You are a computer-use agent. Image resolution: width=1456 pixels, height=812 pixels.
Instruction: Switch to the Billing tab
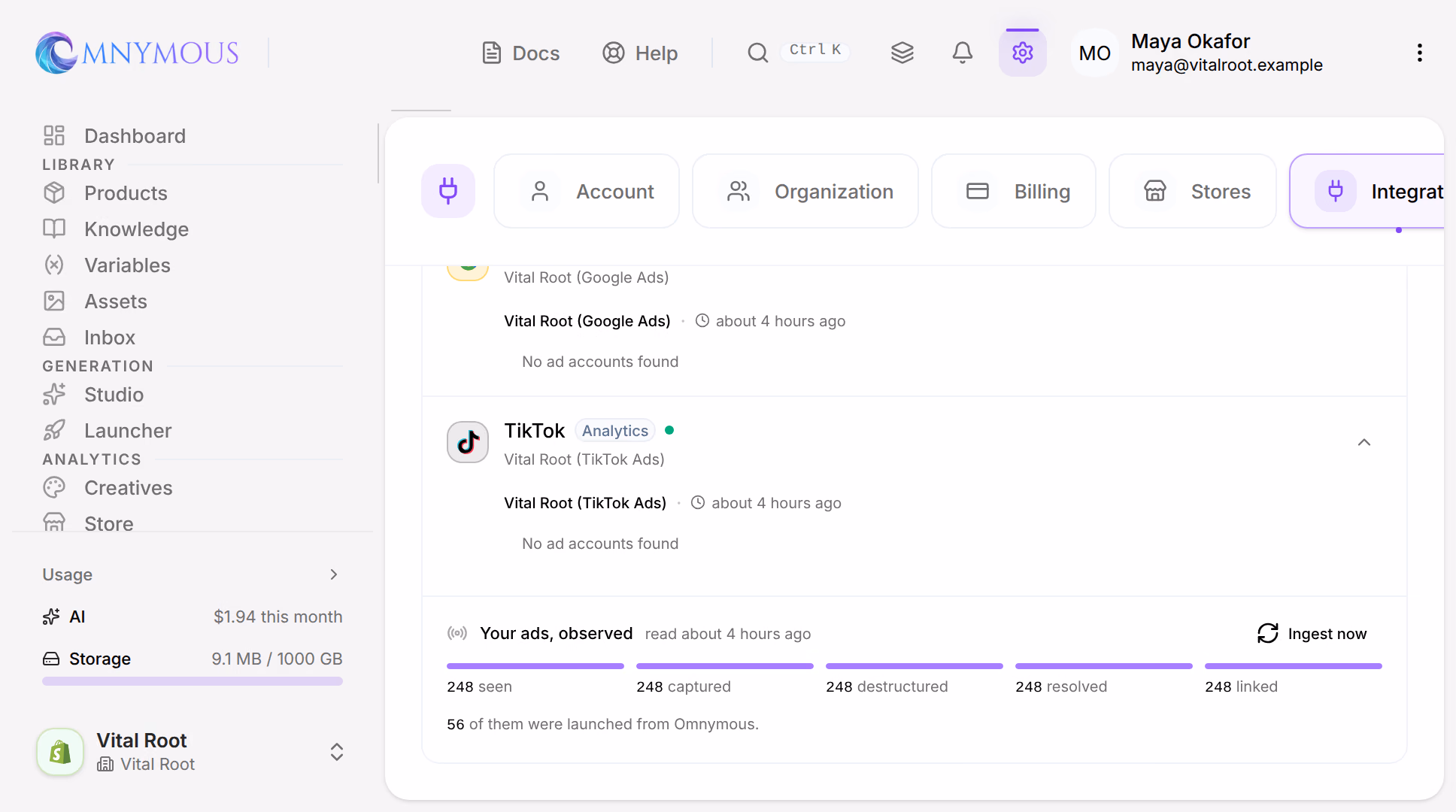click(1014, 191)
